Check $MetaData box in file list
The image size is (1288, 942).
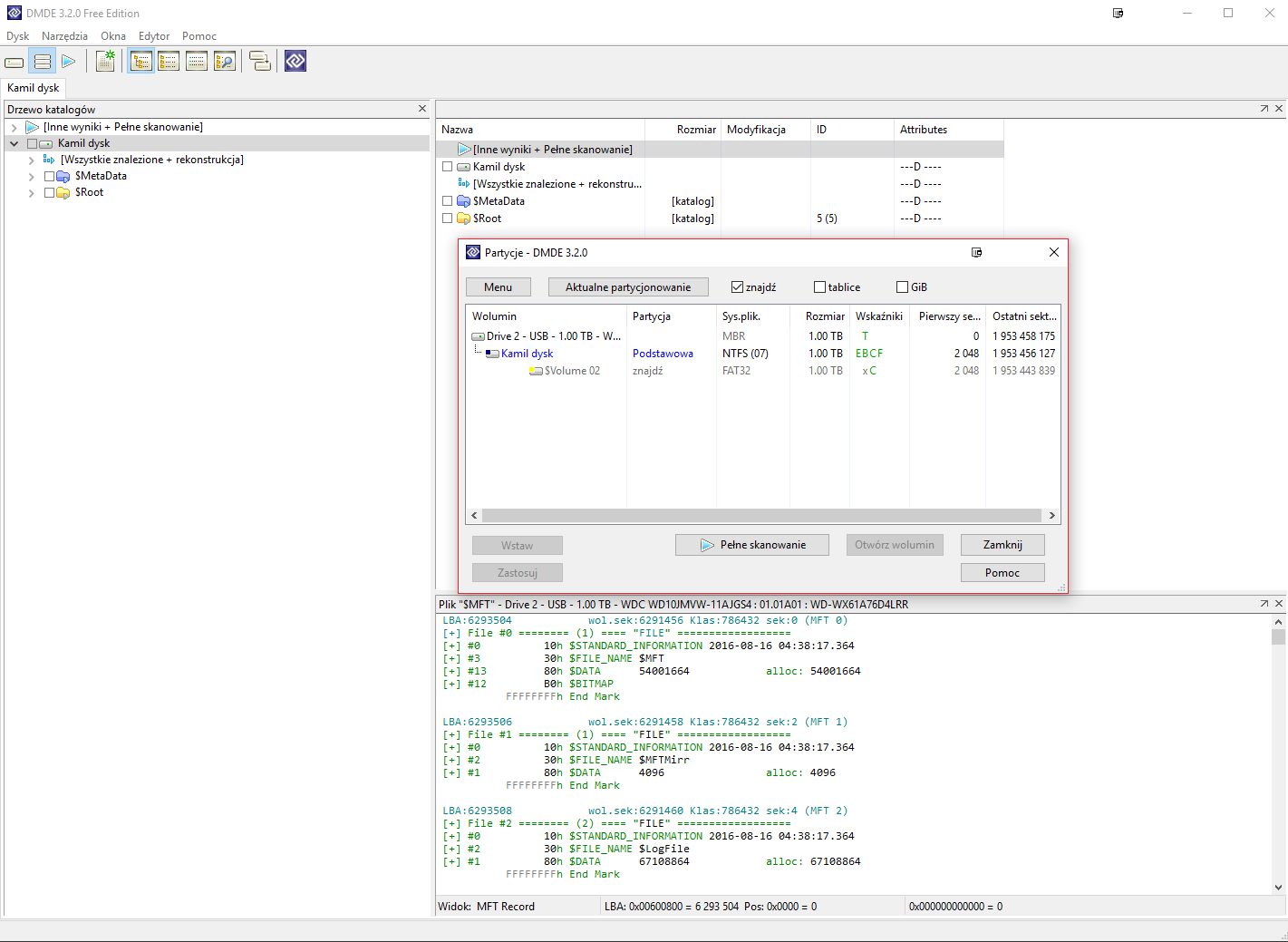(x=447, y=201)
